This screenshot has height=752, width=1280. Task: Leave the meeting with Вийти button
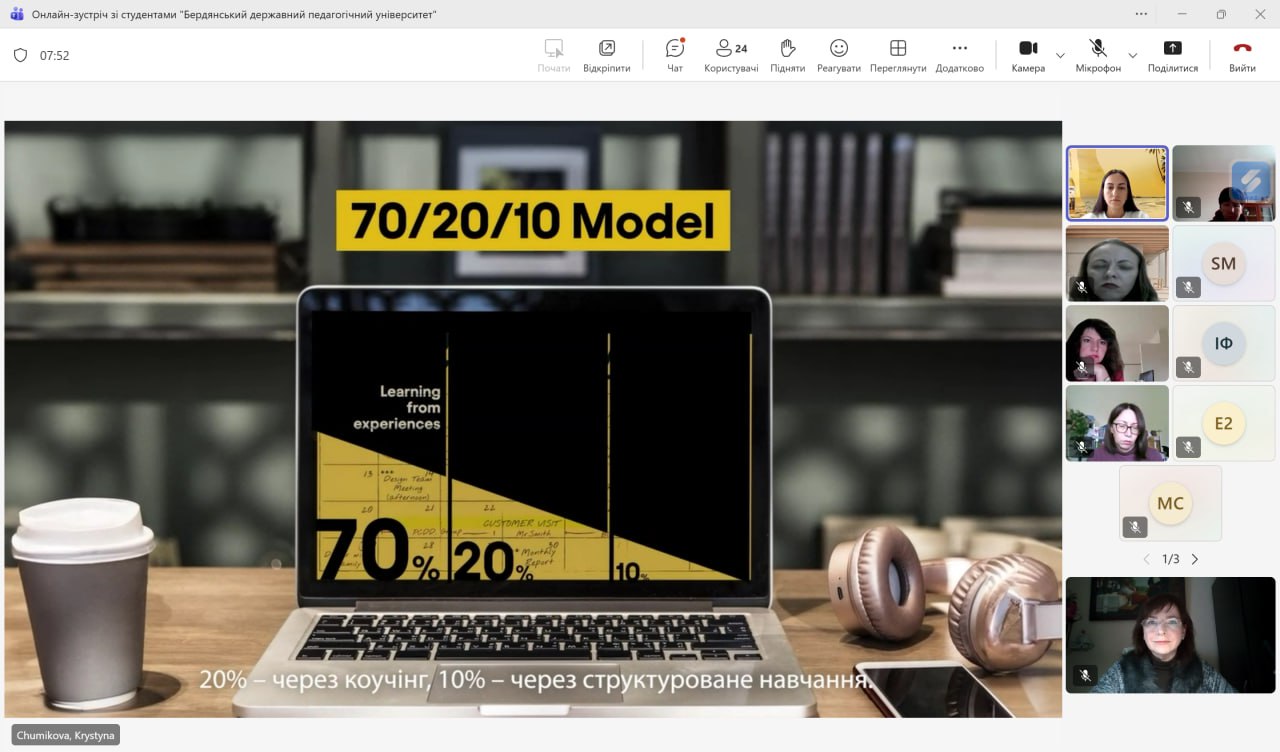click(1242, 55)
